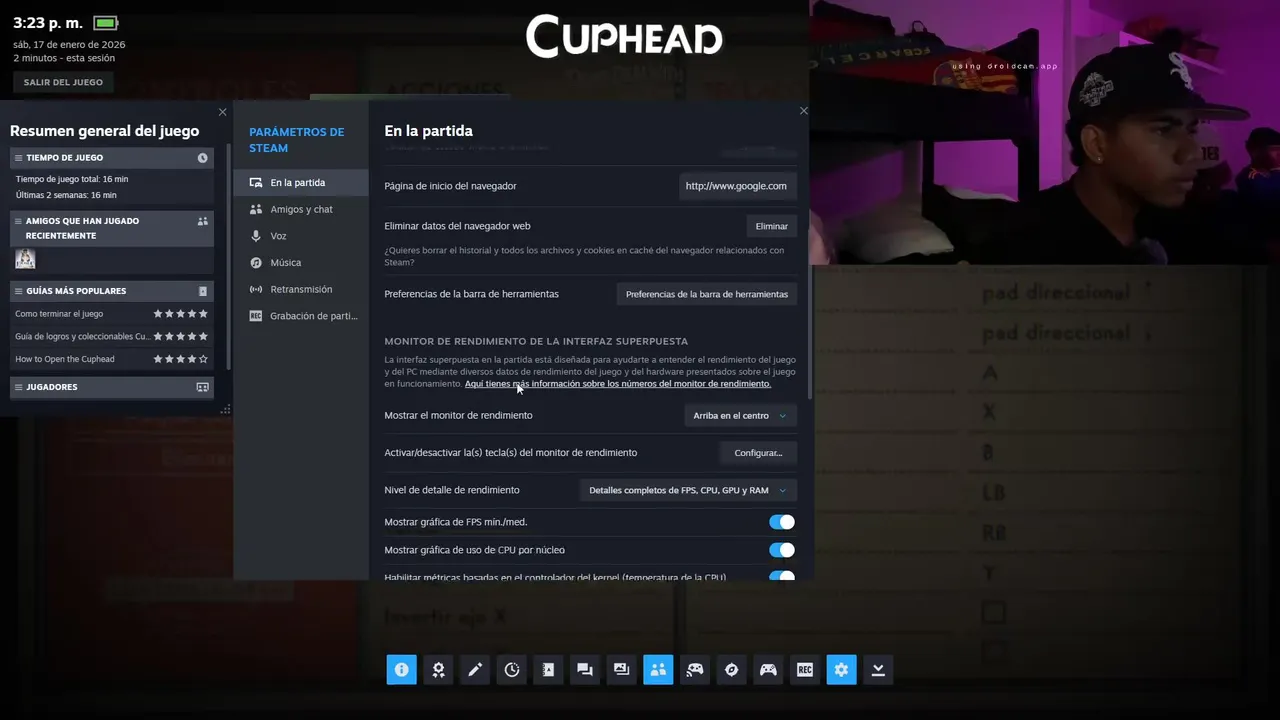Click the 'sáb, 17 de enero de 2026' date
Image resolution: width=1280 pixels, height=720 pixels.
coord(69,45)
